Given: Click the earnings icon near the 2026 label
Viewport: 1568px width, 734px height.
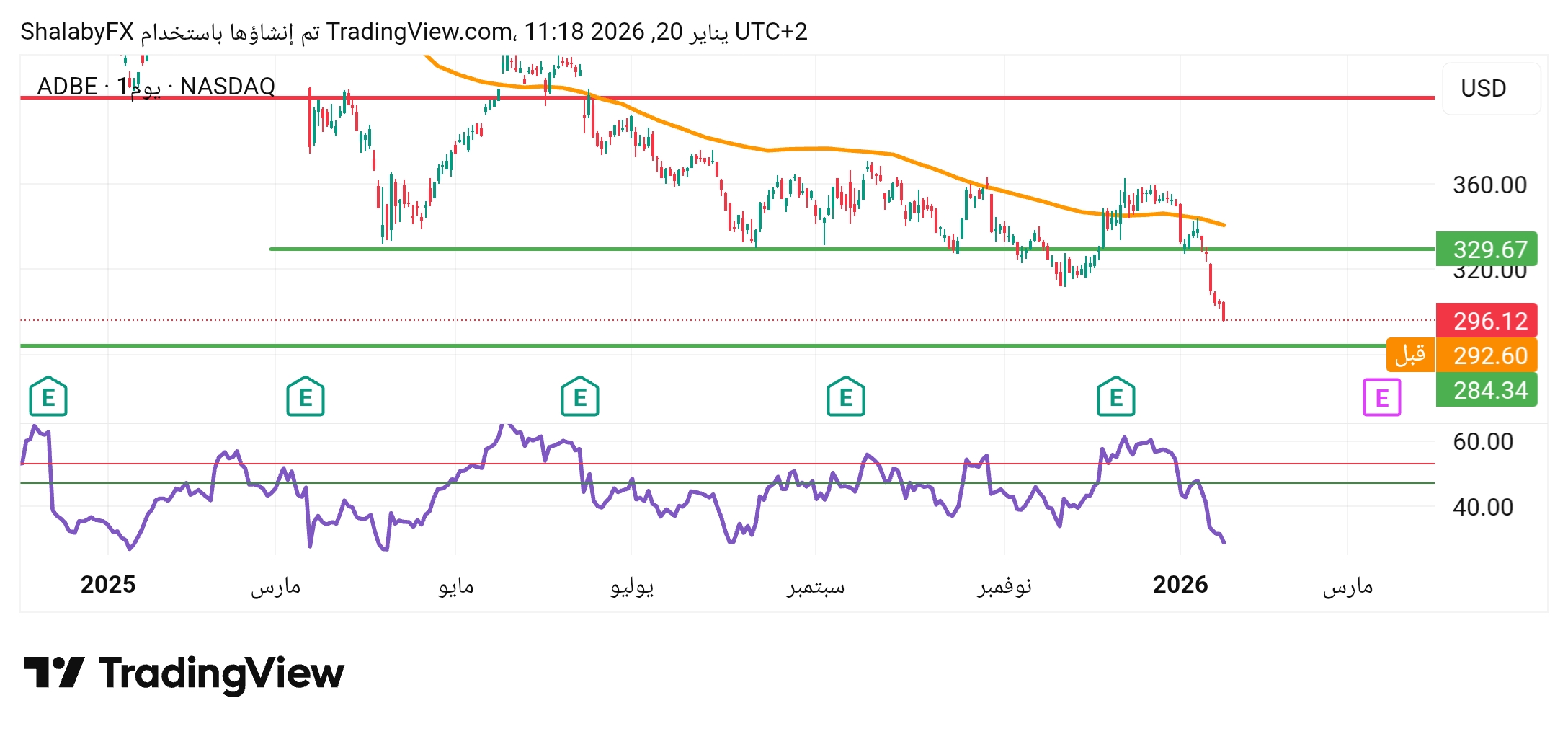Looking at the screenshot, I should (1116, 396).
